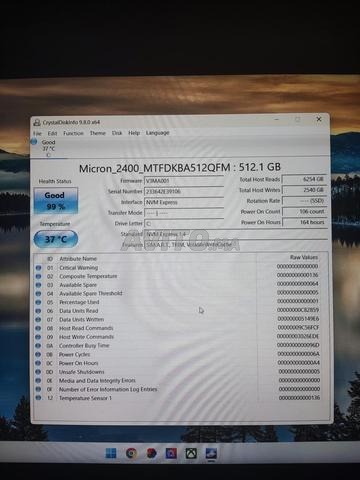Open the Xbox app in the taskbar
360x480 pixels.
pyautogui.click(x=191, y=453)
